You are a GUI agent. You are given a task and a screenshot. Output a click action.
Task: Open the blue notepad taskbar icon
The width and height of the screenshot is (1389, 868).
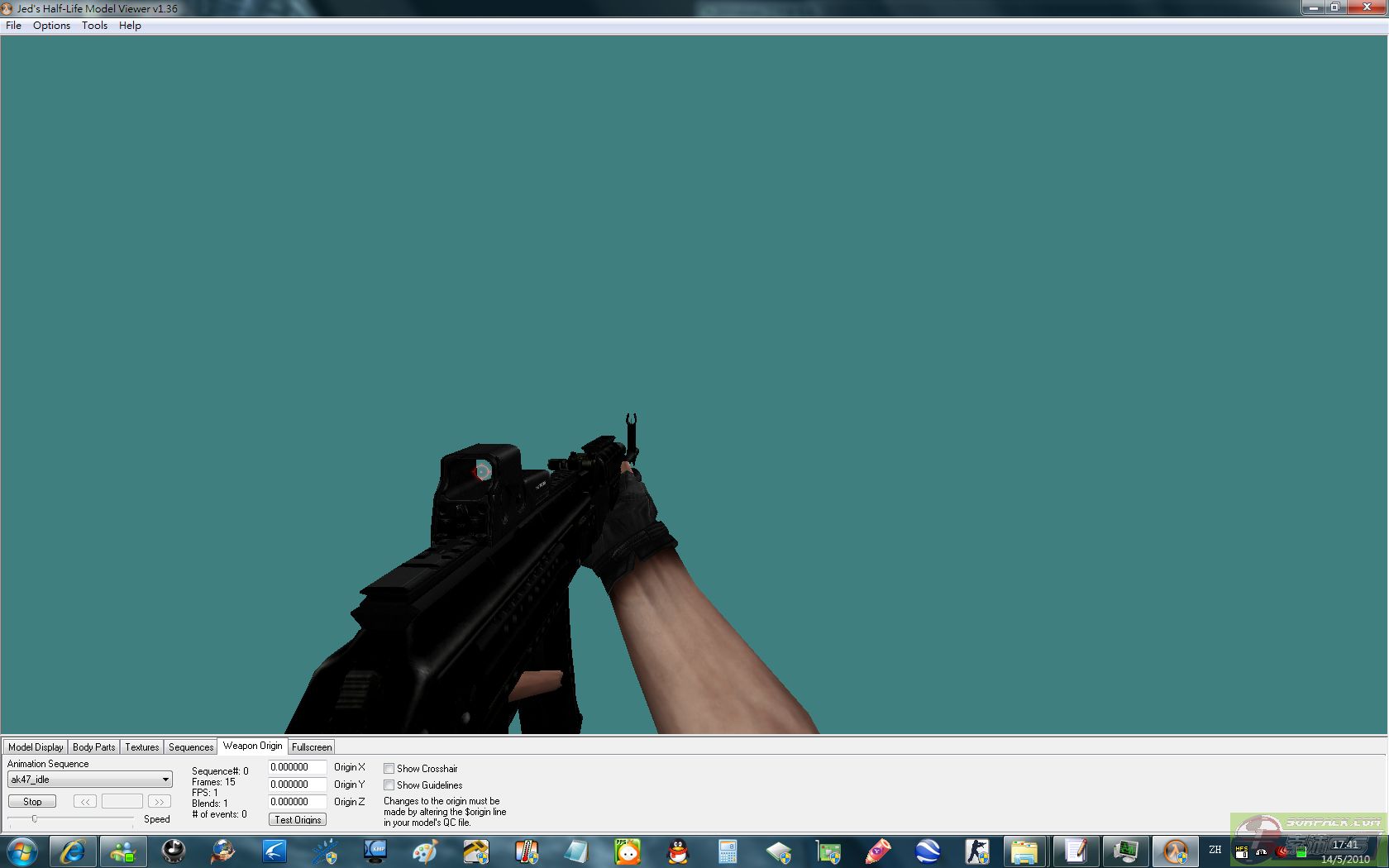(x=577, y=851)
